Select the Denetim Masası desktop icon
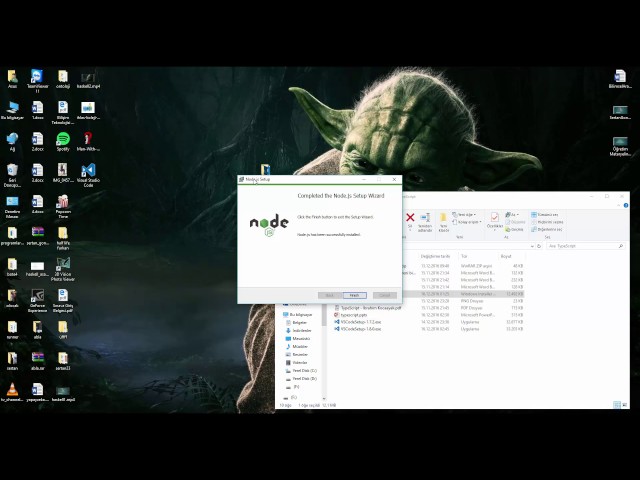 tap(12, 207)
